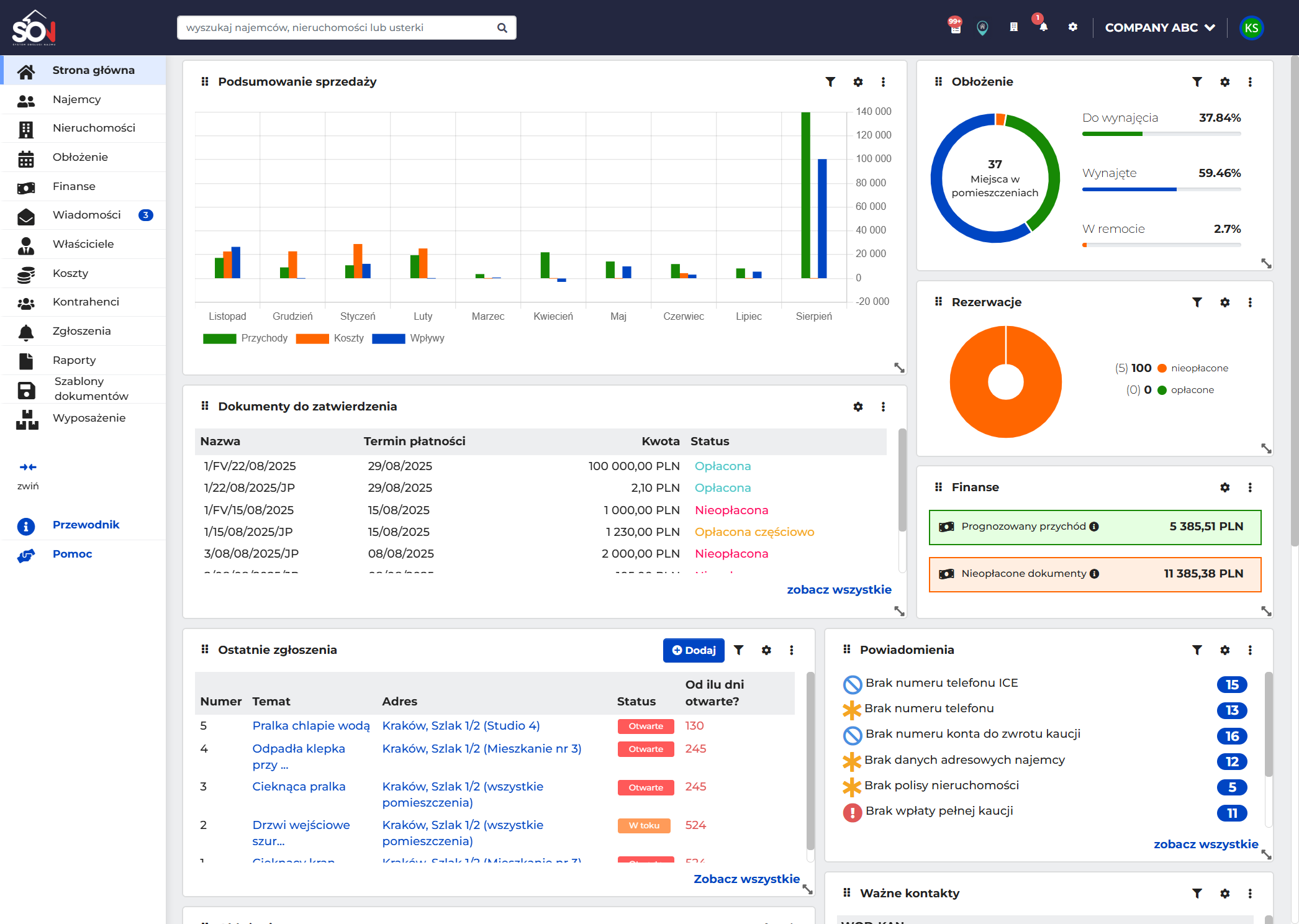Open Wiadomości with 3 unread
The height and width of the screenshot is (924, 1299).
click(x=84, y=215)
